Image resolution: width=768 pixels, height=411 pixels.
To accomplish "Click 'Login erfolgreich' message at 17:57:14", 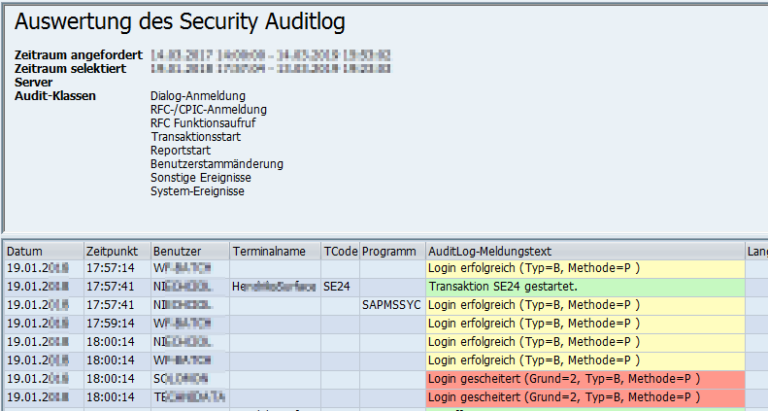I will [585, 268].
